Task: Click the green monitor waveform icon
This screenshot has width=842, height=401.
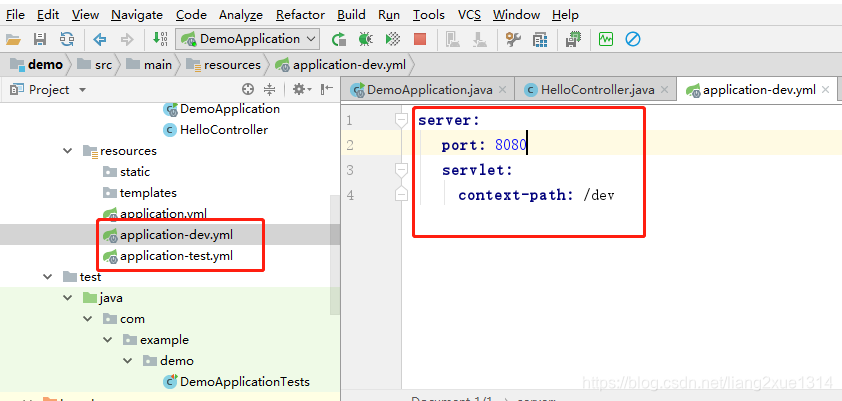Action: (x=606, y=39)
